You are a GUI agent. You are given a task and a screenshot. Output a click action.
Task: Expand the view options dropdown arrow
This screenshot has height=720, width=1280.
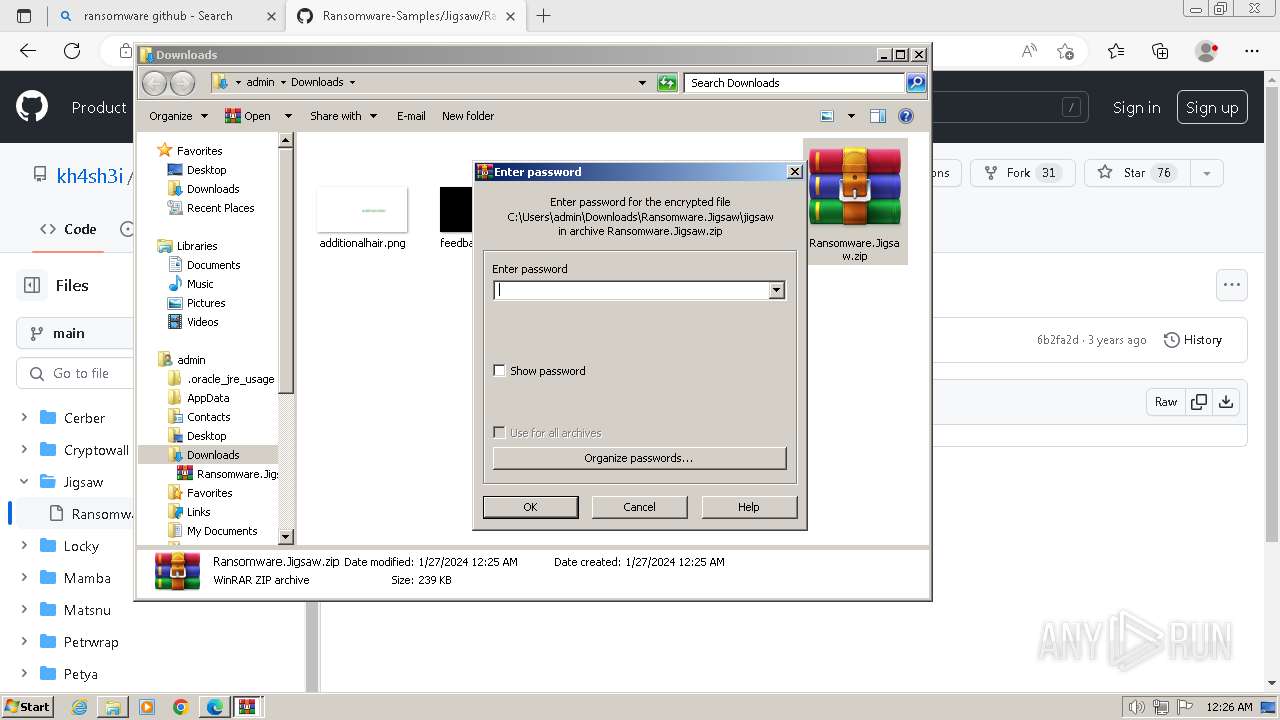point(851,116)
